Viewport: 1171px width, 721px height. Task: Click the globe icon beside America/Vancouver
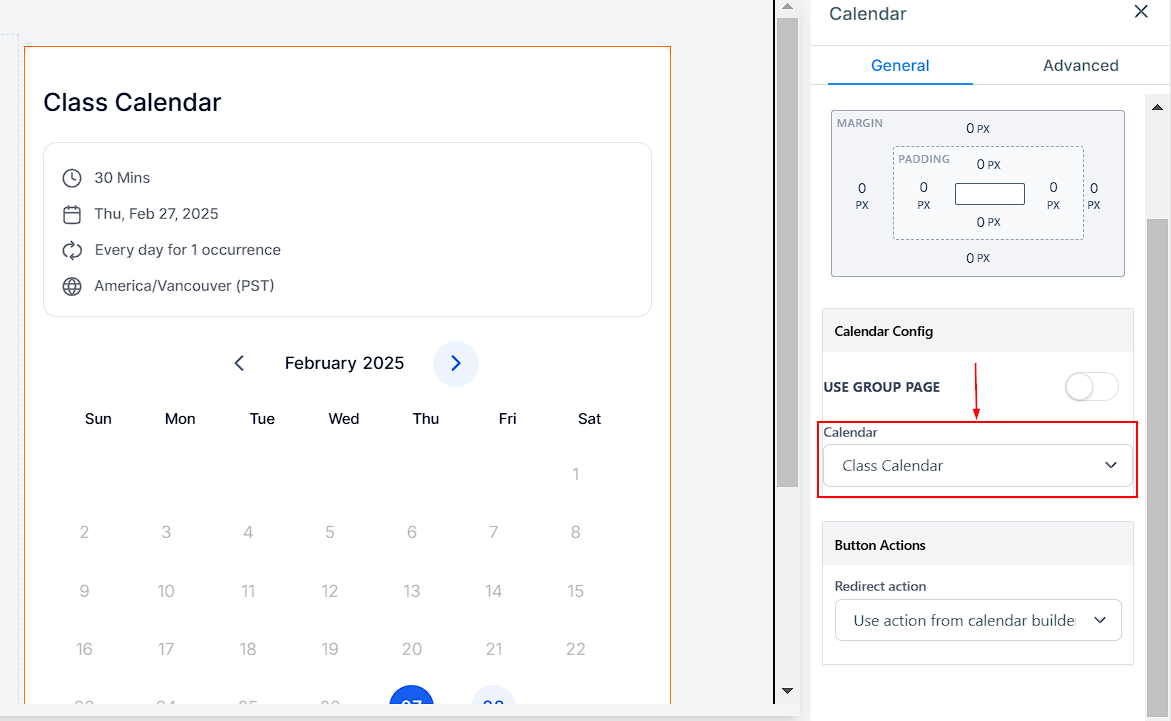(72, 286)
